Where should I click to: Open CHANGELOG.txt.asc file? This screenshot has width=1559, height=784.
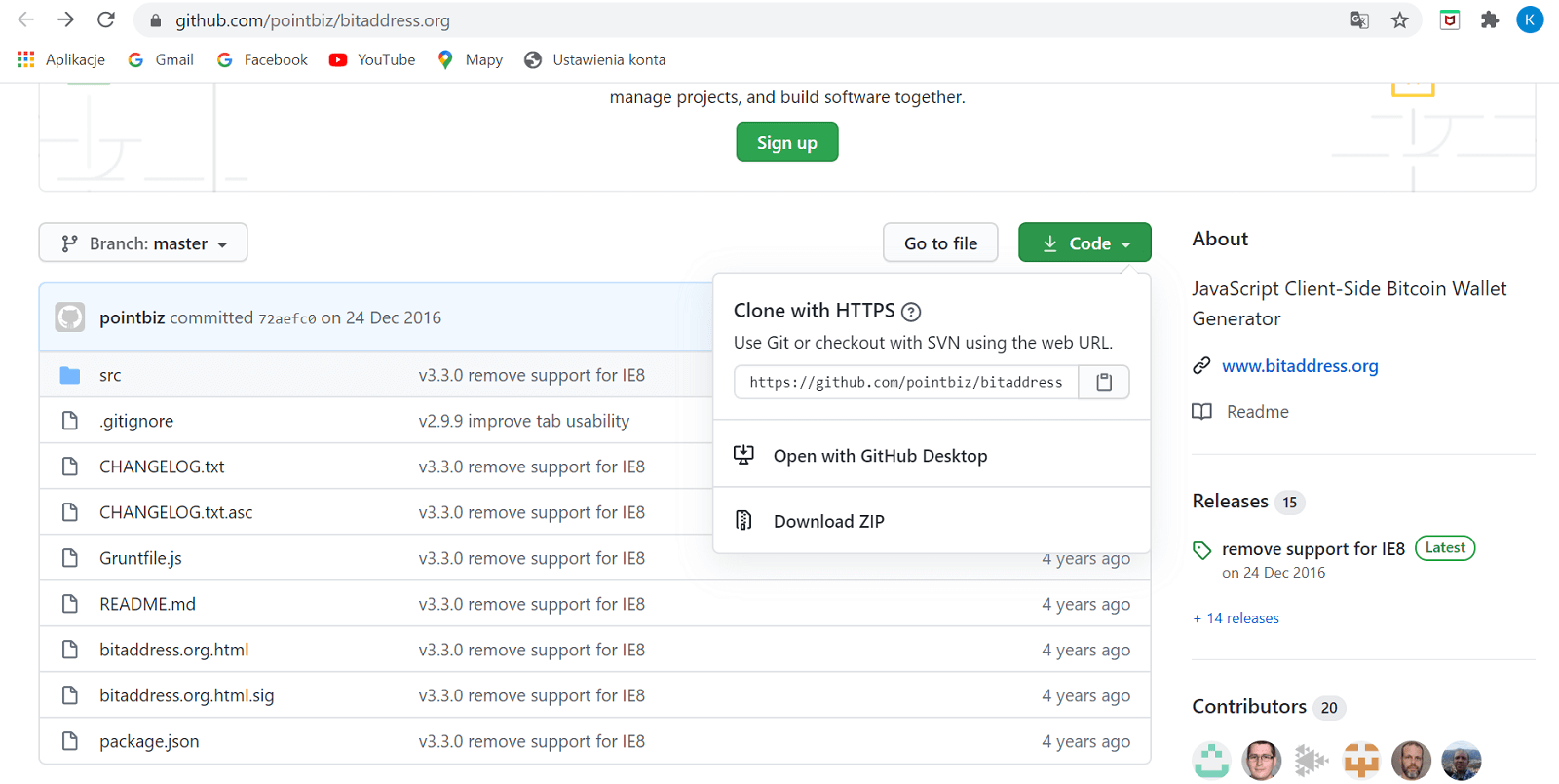pyautogui.click(x=175, y=512)
